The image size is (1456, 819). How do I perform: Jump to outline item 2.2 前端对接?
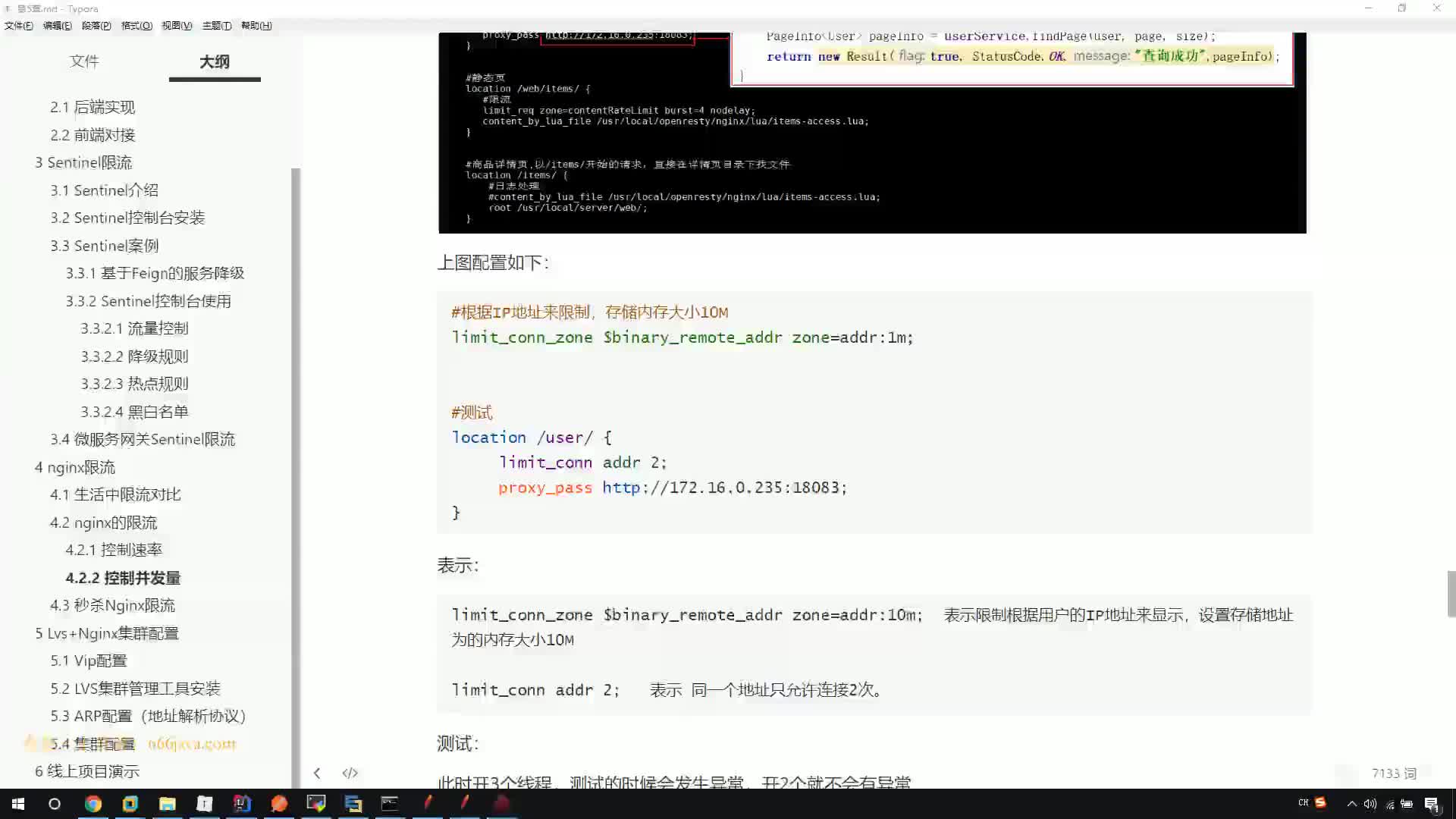pyautogui.click(x=93, y=135)
